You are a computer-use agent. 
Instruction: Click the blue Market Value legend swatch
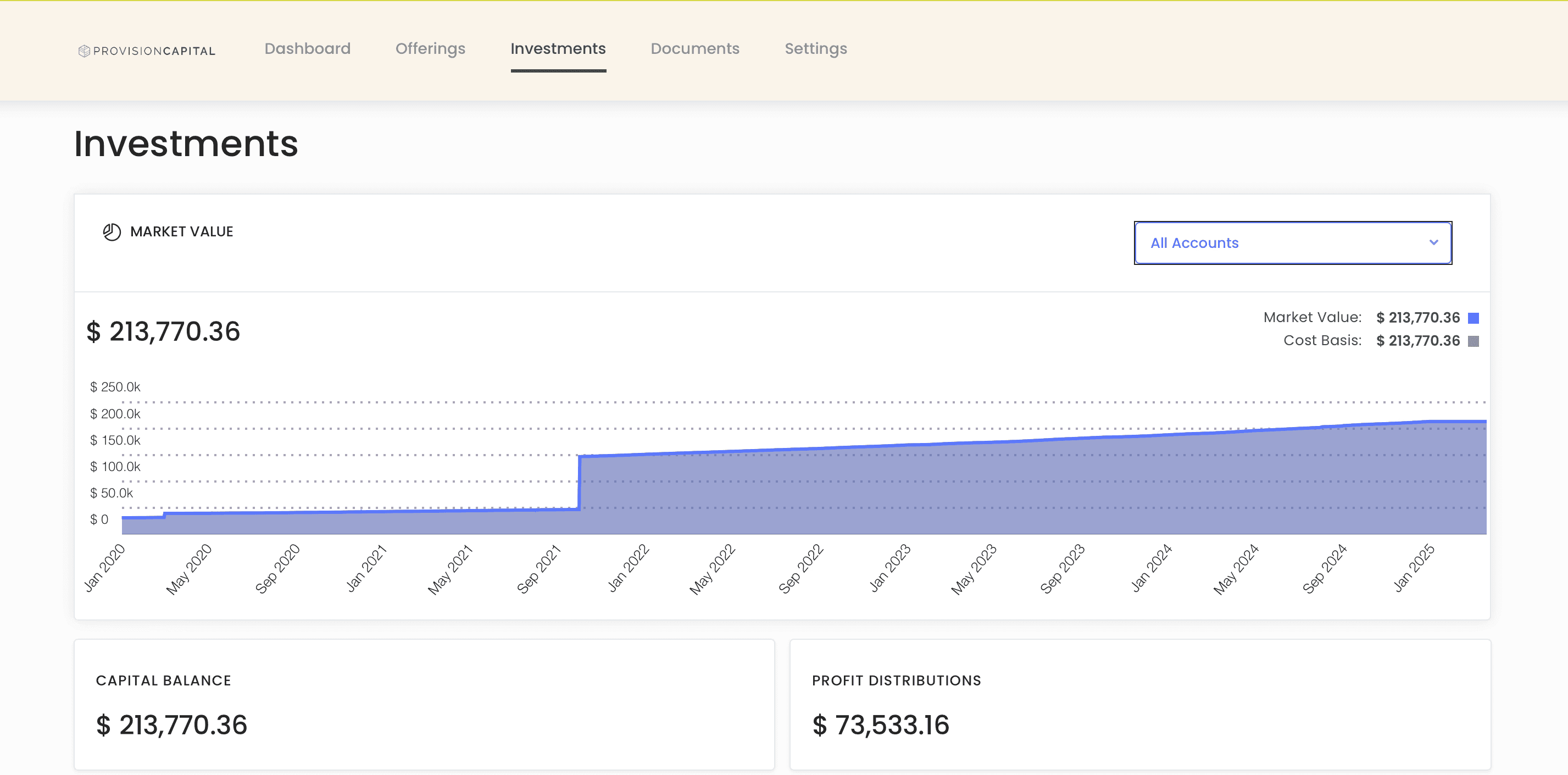pyautogui.click(x=1473, y=318)
